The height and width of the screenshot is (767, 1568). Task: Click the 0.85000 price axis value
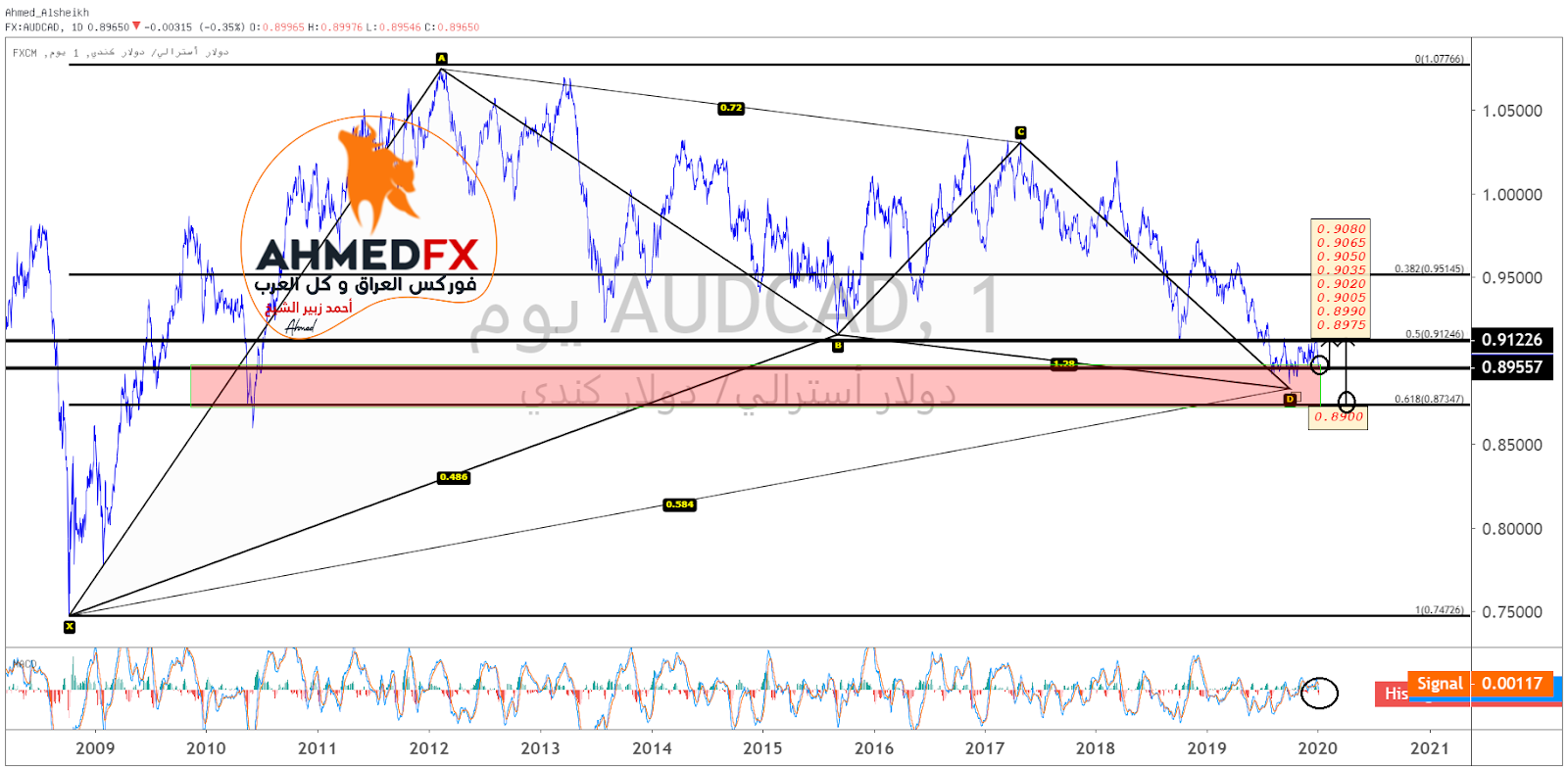(x=1512, y=445)
